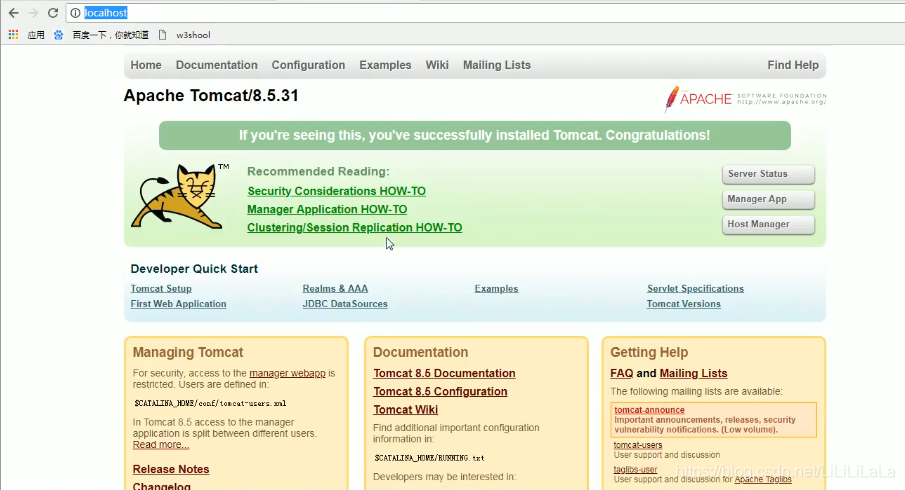The height and width of the screenshot is (490, 905).
Task: Open Security Considerations HOW-TO link
Action: click(336, 191)
